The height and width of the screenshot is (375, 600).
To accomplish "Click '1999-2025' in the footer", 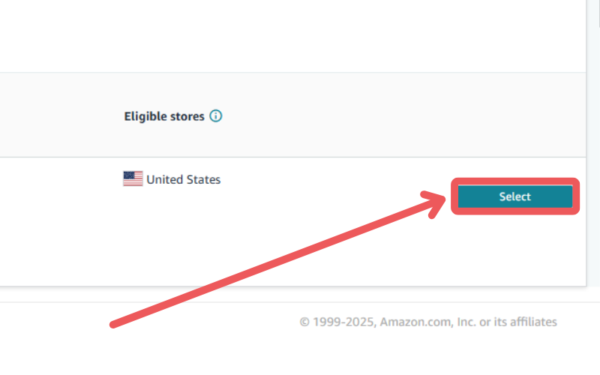I will (x=344, y=322).
